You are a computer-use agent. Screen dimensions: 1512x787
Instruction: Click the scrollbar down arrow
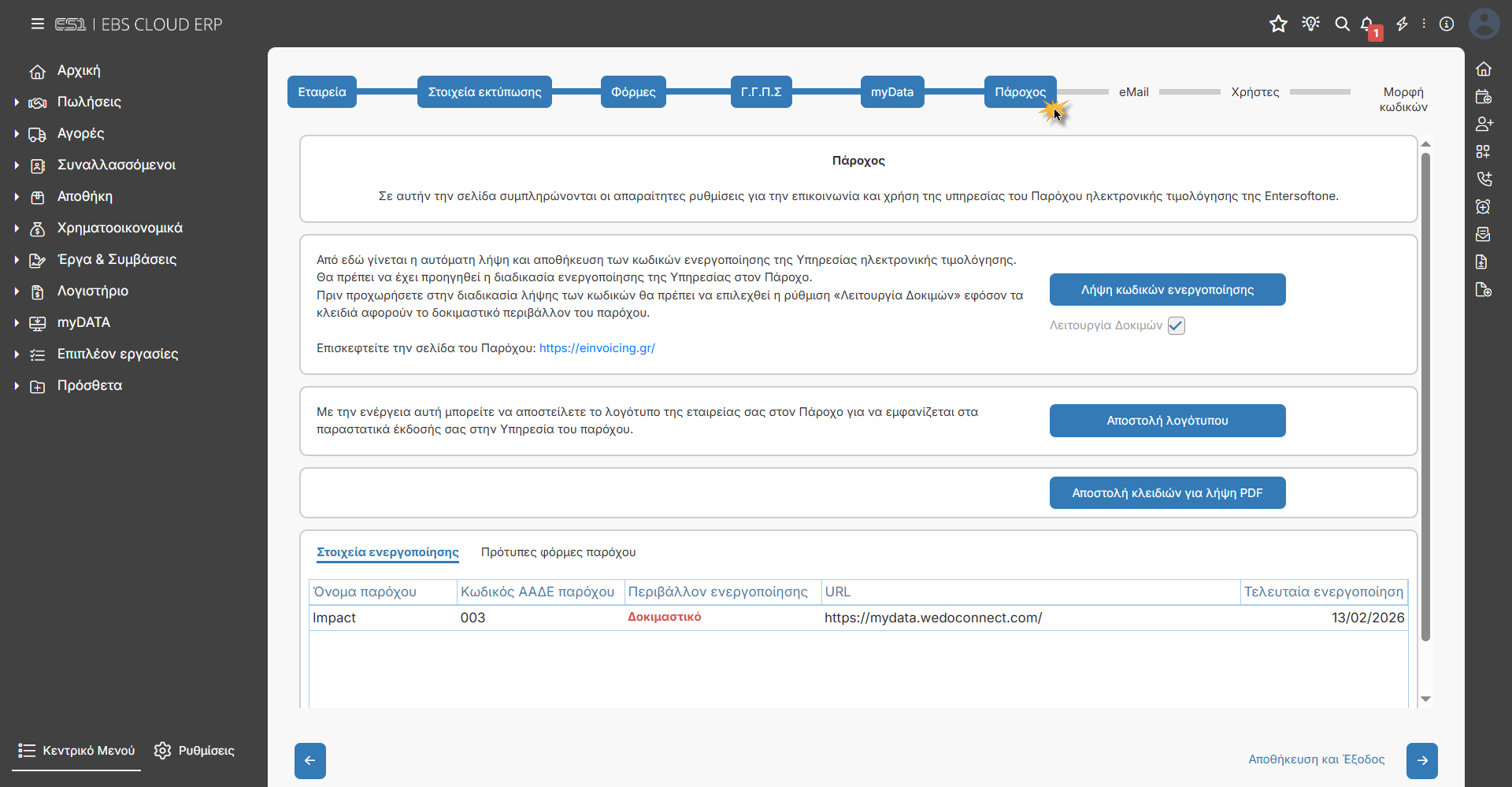(1425, 700)
